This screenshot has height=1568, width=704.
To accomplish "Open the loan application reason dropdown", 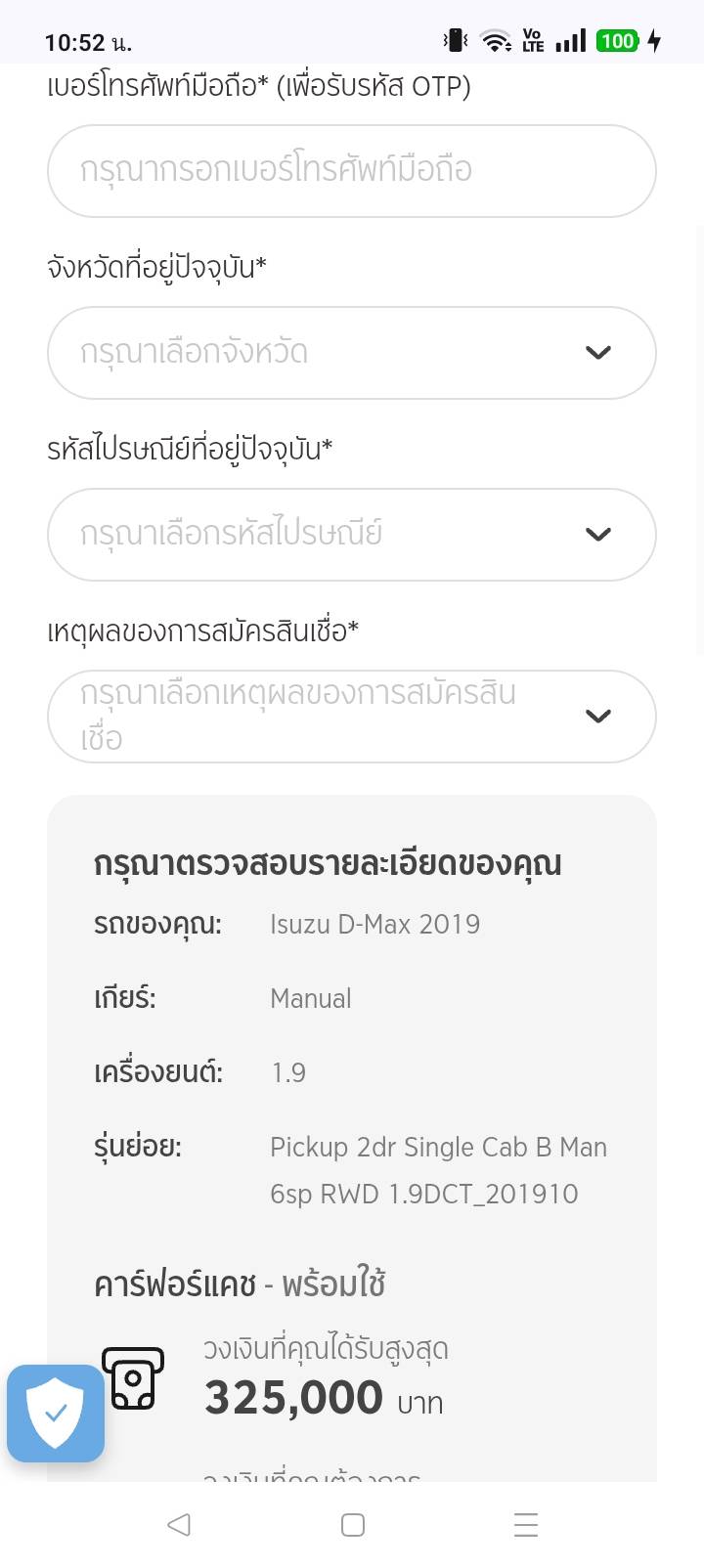I will (323, 717).
